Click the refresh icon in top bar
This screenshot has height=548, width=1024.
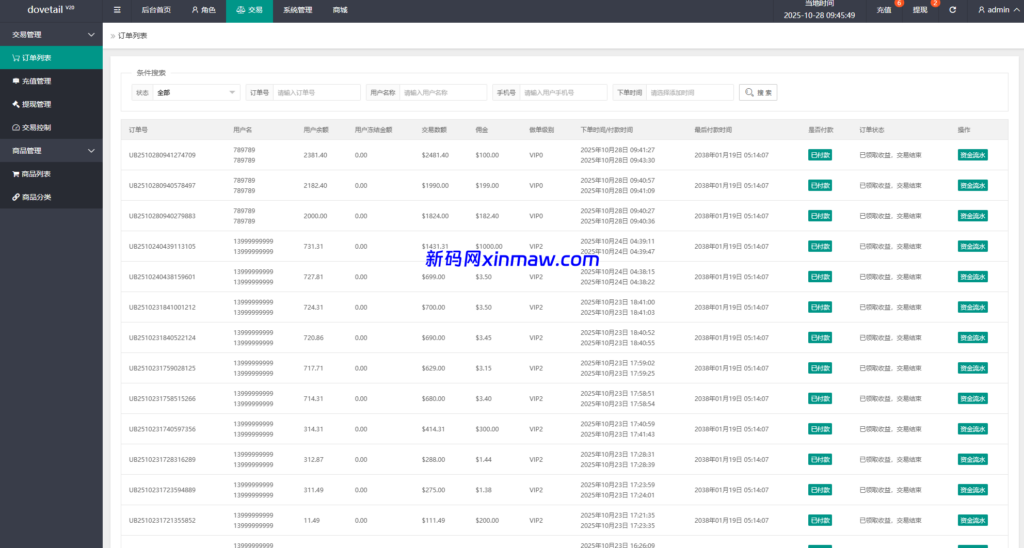coord(952,10)
